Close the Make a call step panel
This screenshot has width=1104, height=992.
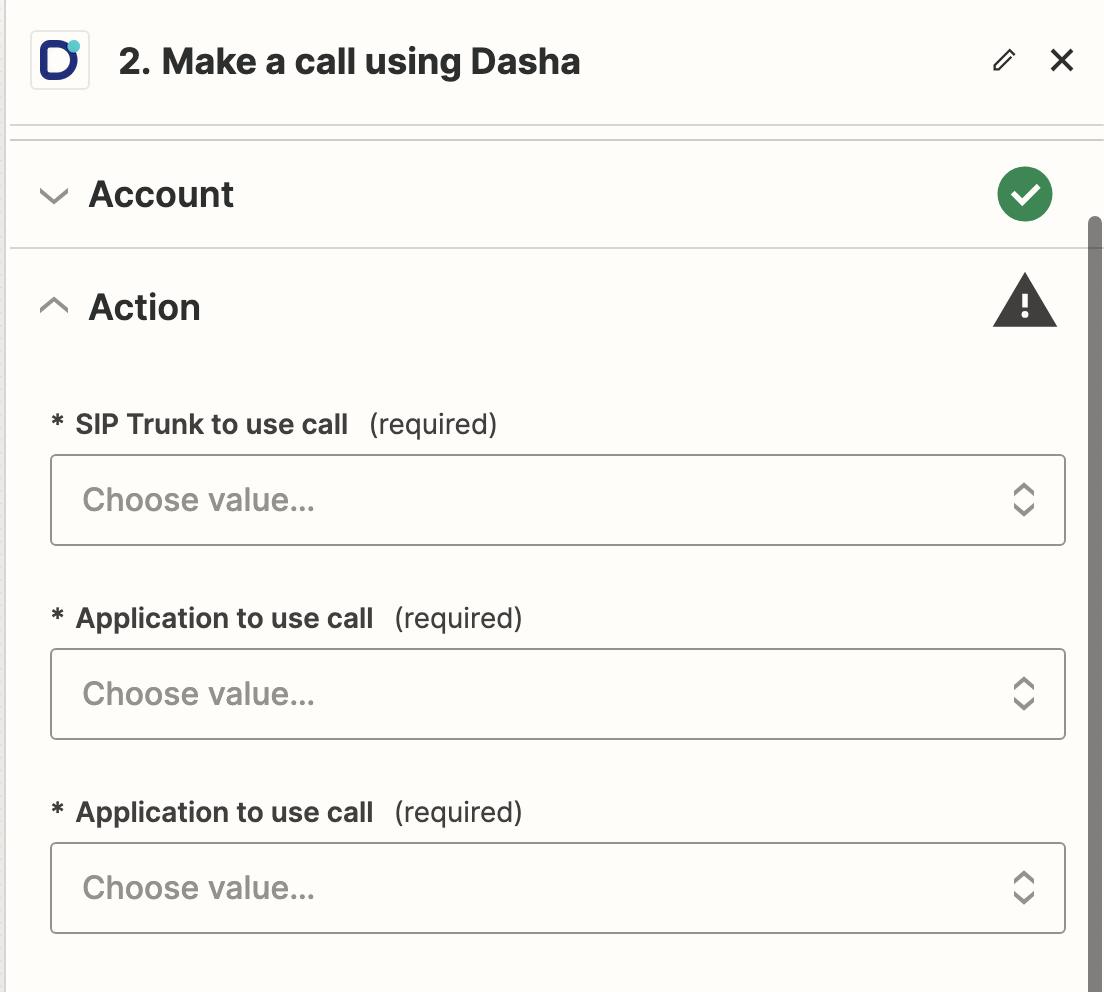(1061, 61)
